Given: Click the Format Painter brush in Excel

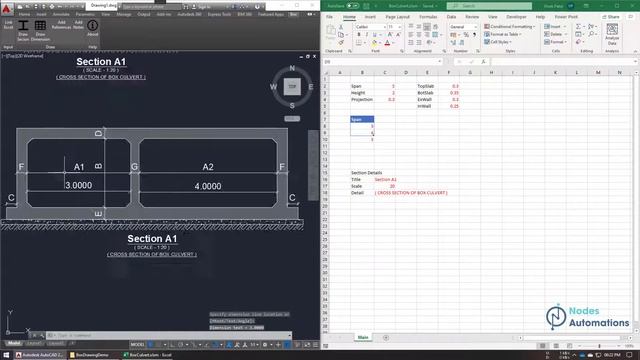Looking at the screenshot, I should (x=341, y=42).
